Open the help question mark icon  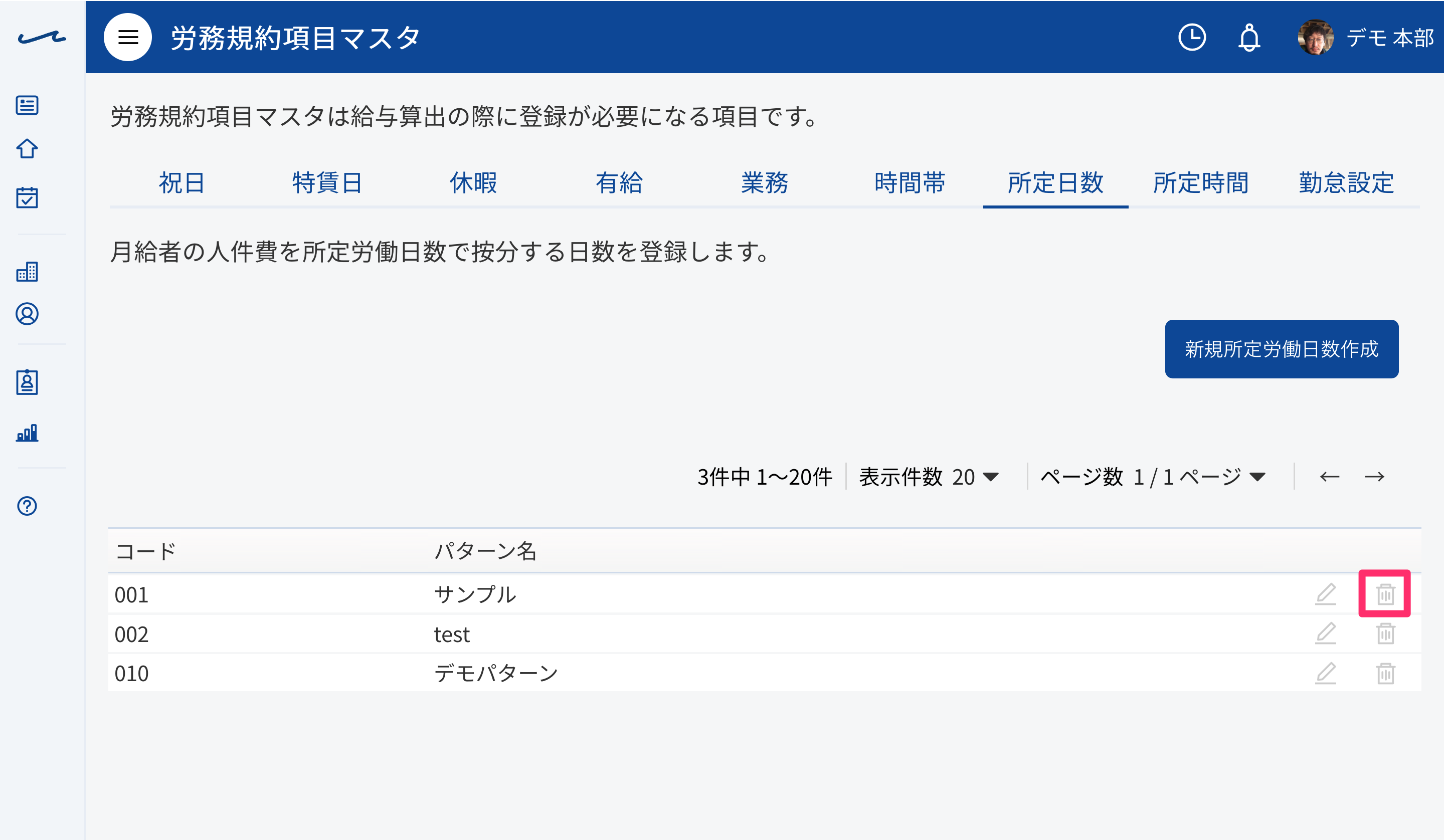coord(27,506)
